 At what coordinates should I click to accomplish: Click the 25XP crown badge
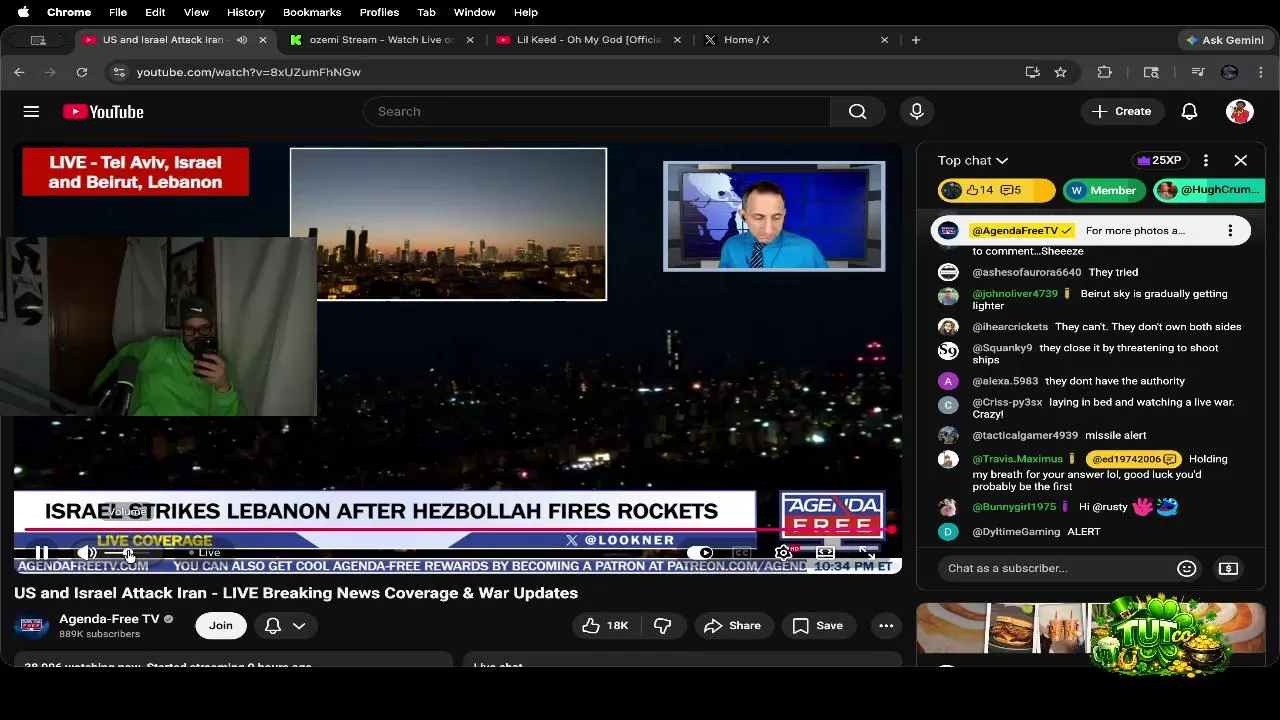pos(1159,160)
